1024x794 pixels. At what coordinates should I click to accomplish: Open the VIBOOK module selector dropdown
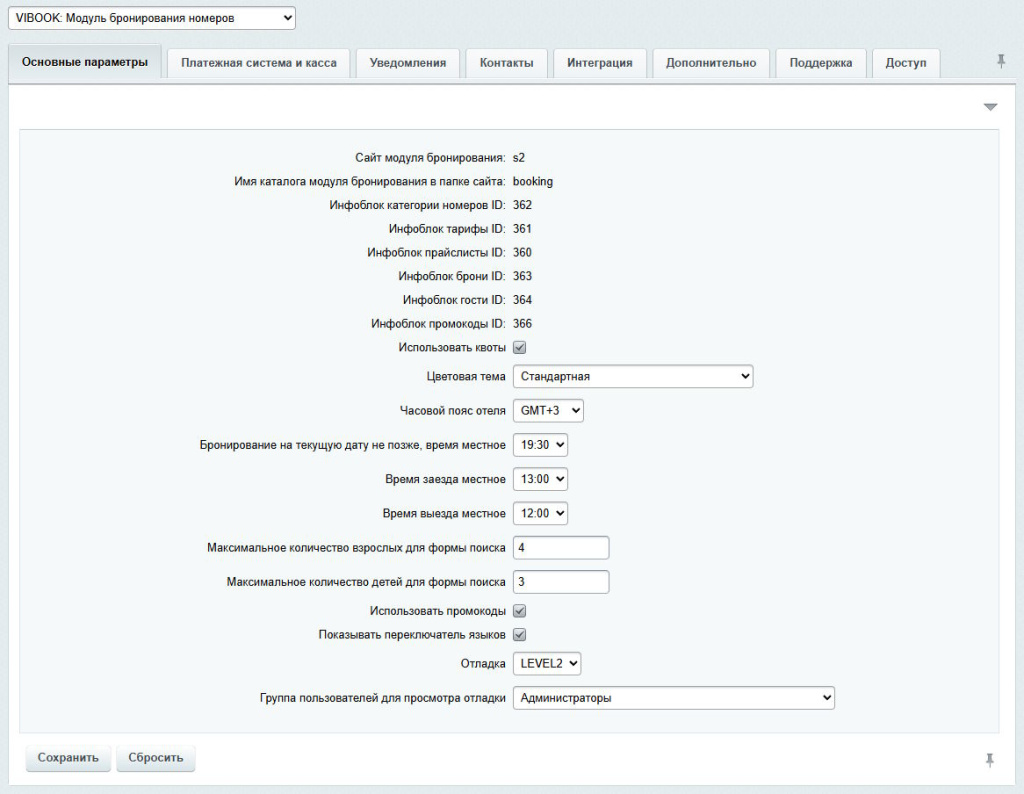(152, 17)
